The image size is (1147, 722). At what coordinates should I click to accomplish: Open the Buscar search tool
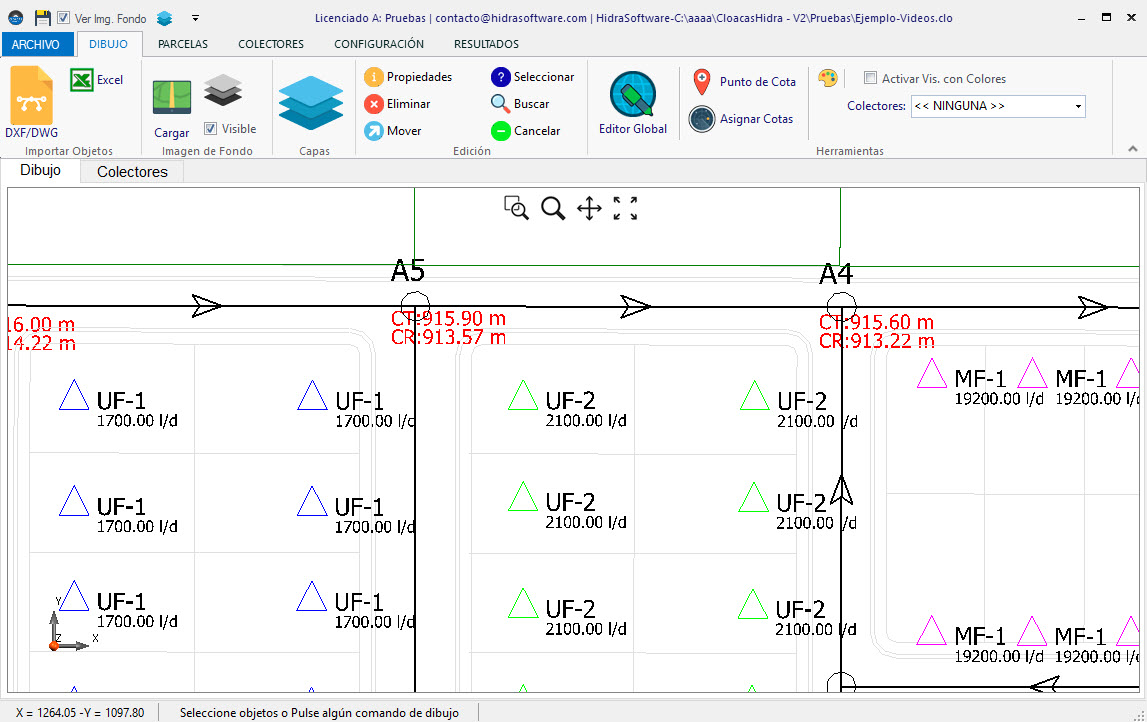520,104
